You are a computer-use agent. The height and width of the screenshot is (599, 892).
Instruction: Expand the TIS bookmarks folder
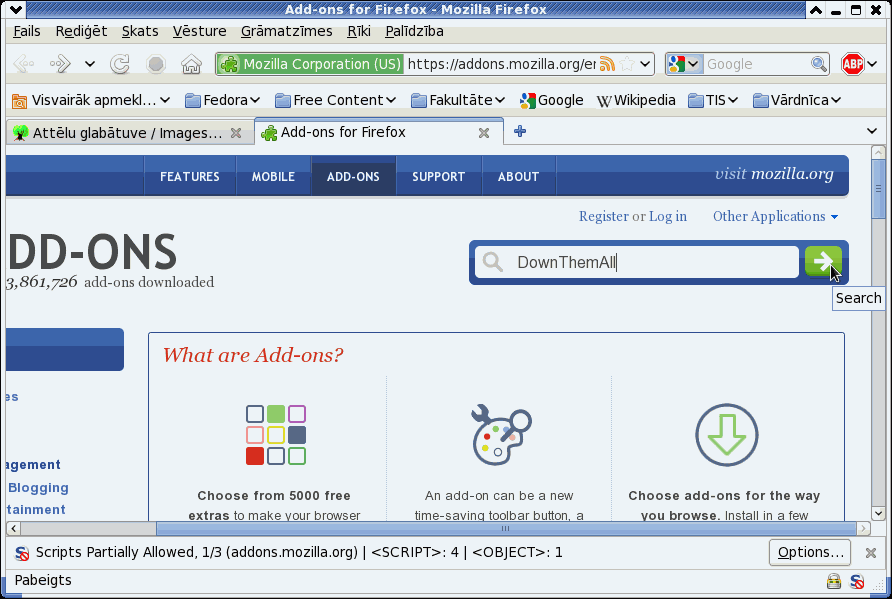pos(713,100)
